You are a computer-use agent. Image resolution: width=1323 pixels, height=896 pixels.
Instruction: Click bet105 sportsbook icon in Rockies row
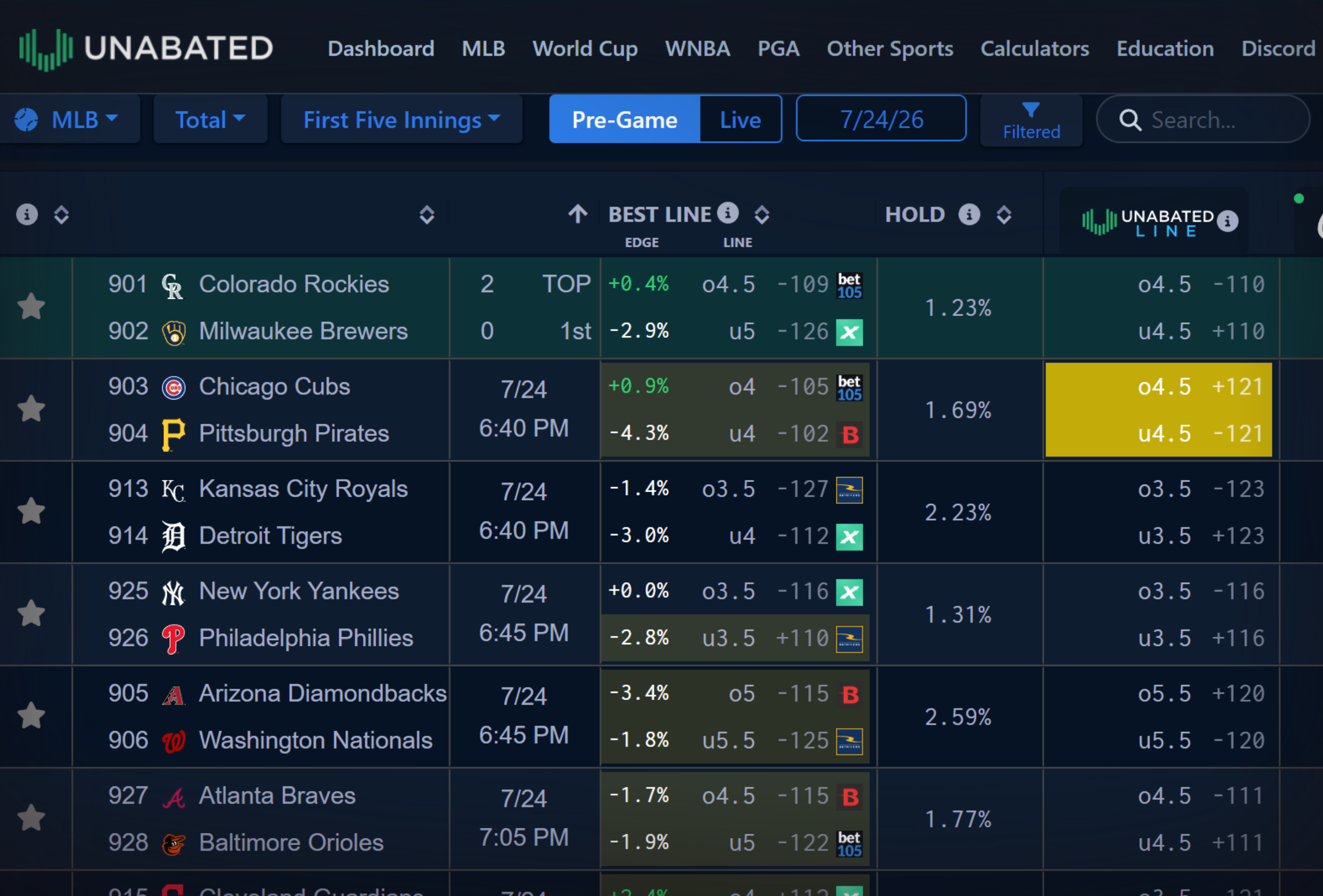(x=849, y=285)
